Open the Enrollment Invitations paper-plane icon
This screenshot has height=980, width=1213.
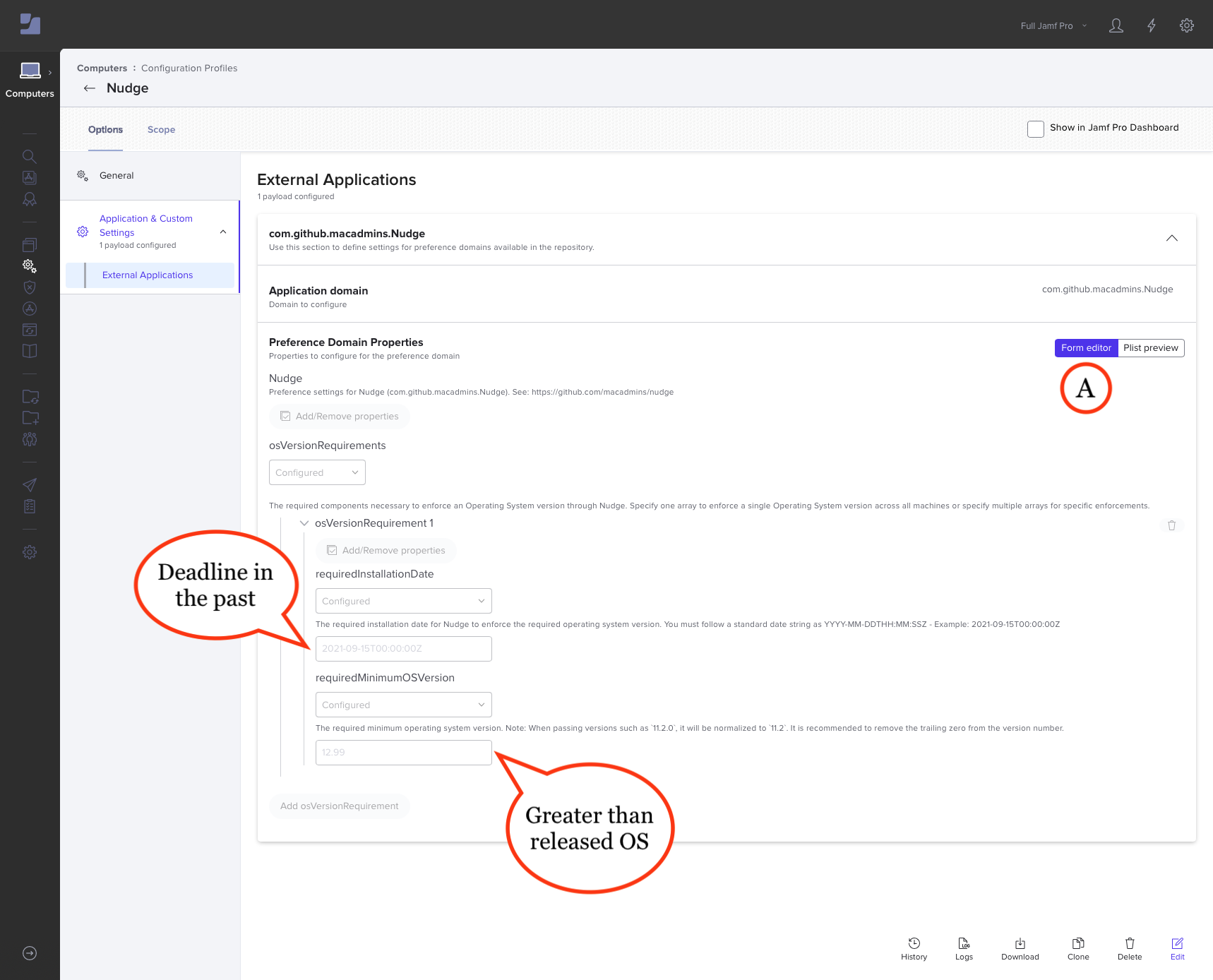tap(30, 485)
